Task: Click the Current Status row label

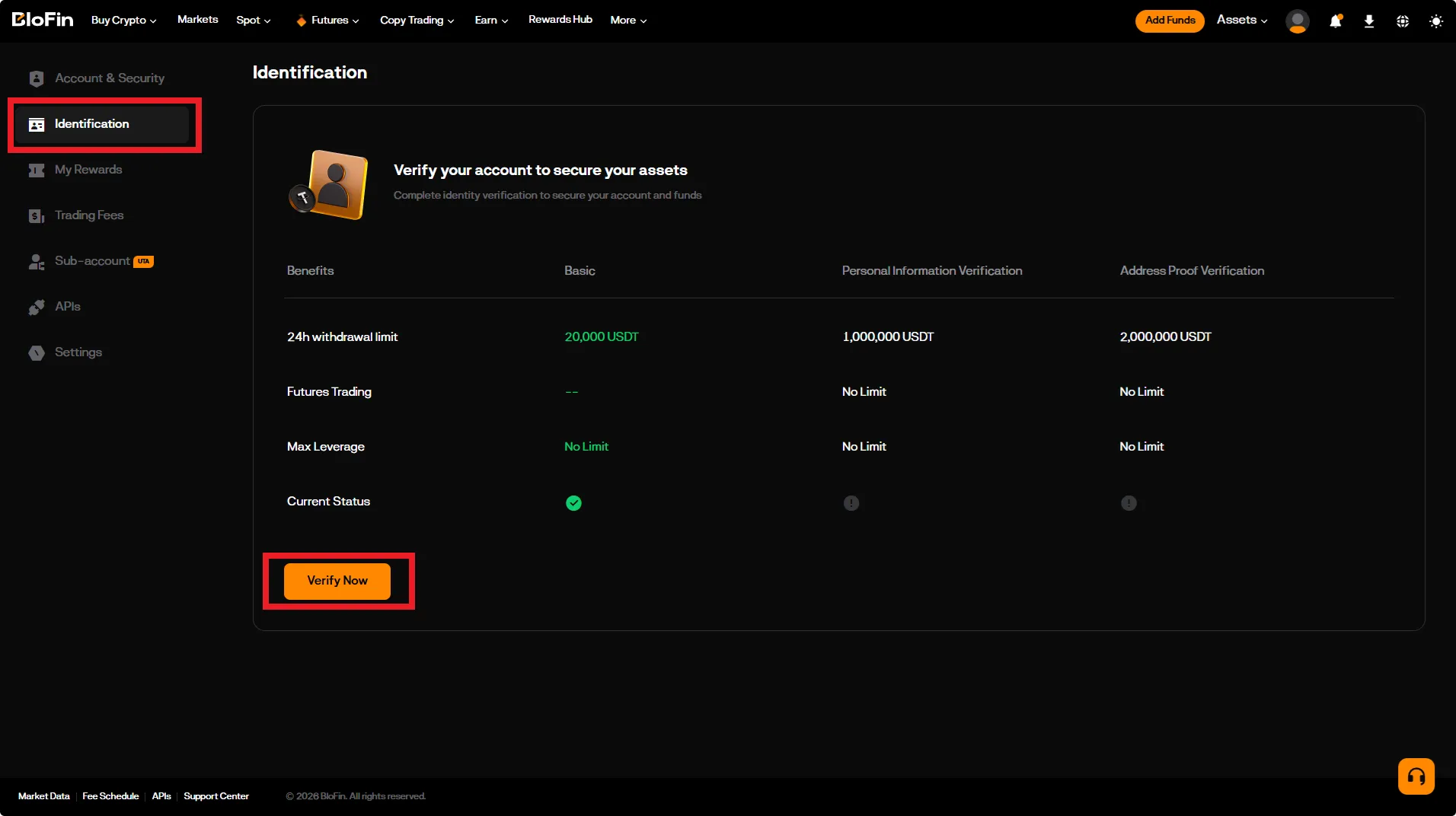Action: click(x=328, y=501)
